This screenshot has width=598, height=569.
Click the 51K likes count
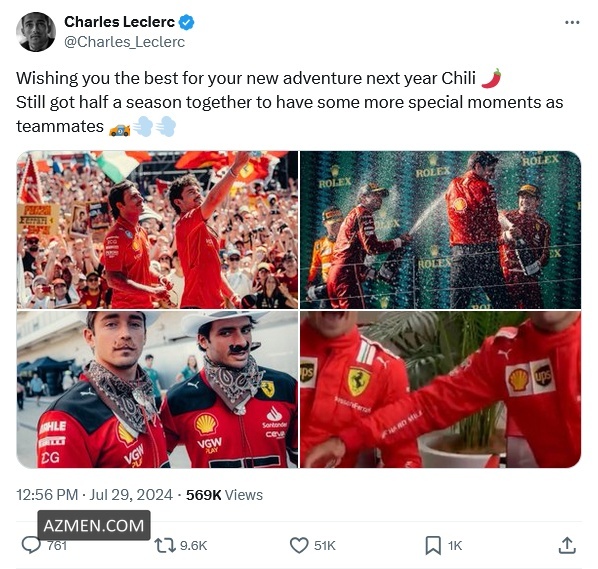coord(325,546)
